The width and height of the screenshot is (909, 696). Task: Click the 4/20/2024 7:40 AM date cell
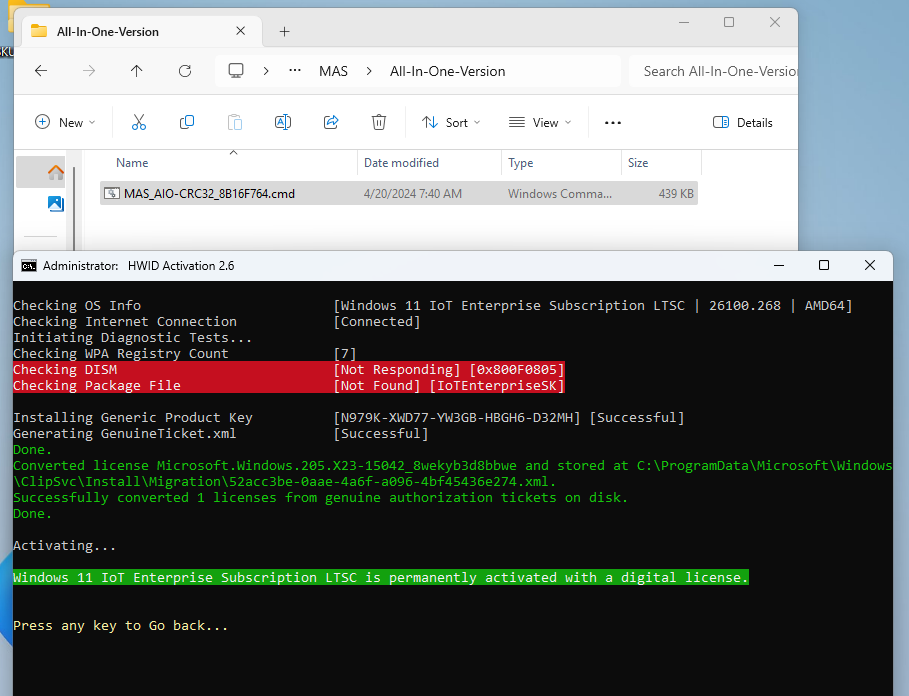pos(413,194)
